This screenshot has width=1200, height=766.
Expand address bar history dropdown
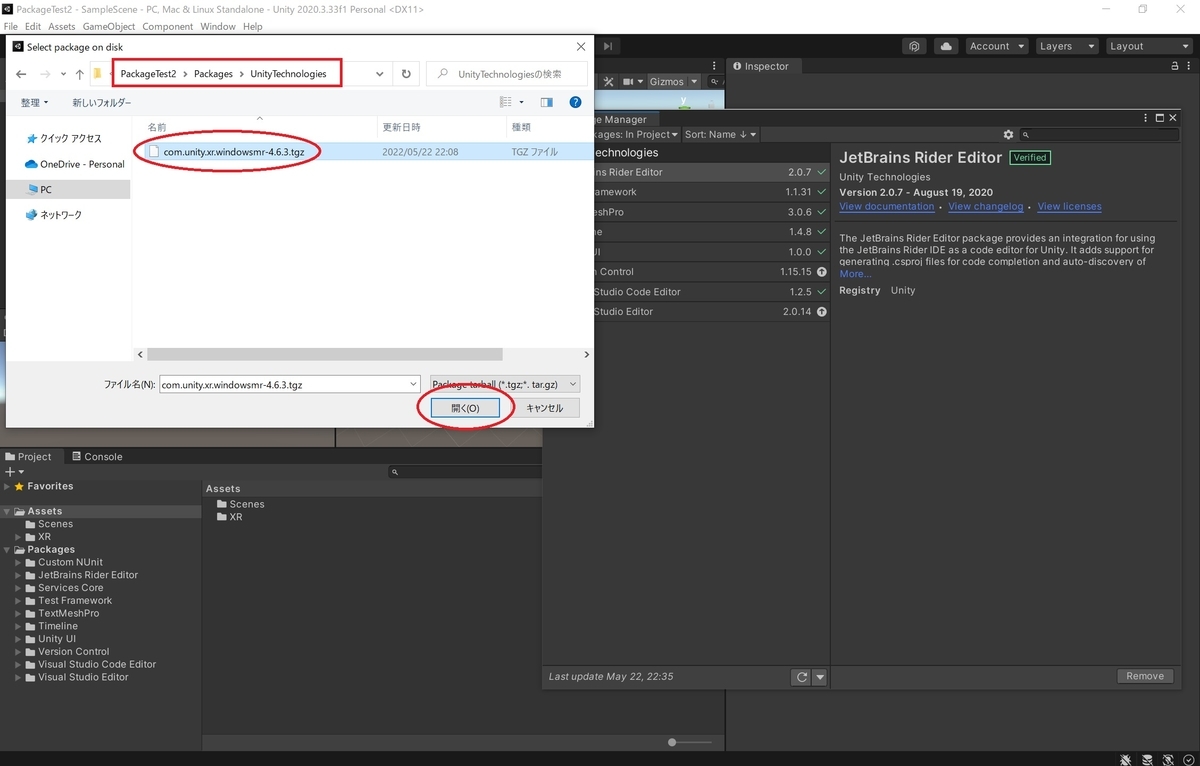380,74
